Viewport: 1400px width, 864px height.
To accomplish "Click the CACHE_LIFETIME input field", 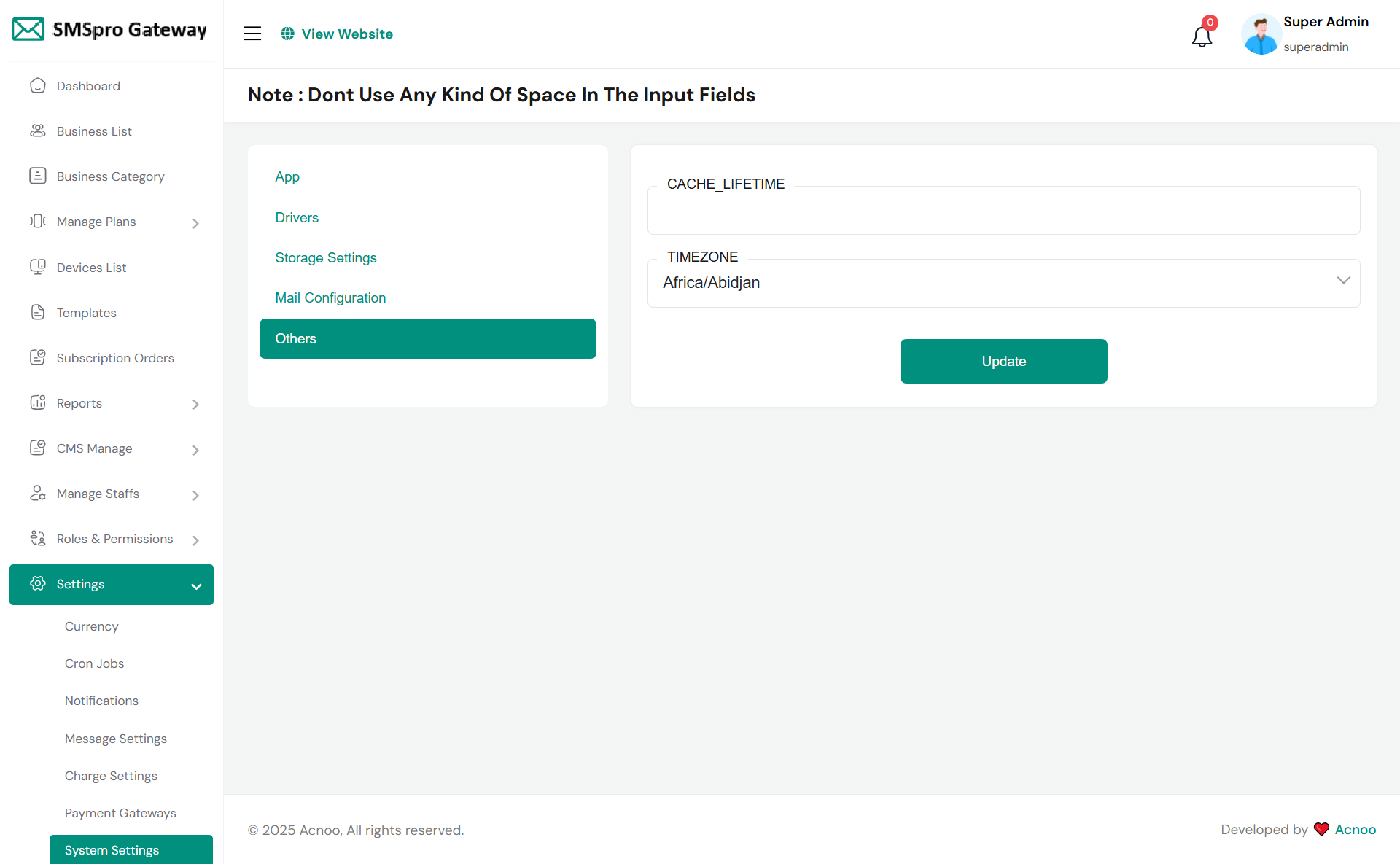I will [x=1003, y=213].
